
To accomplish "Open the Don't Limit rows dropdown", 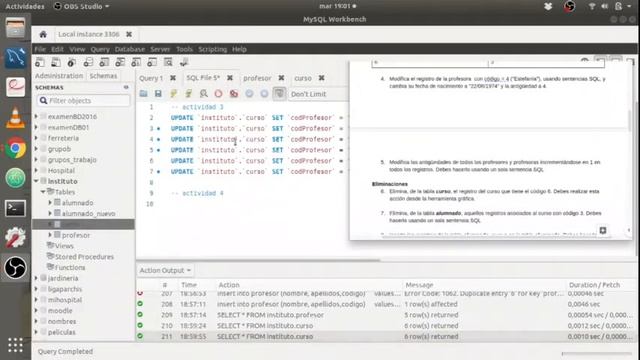I will pos(318,94).
